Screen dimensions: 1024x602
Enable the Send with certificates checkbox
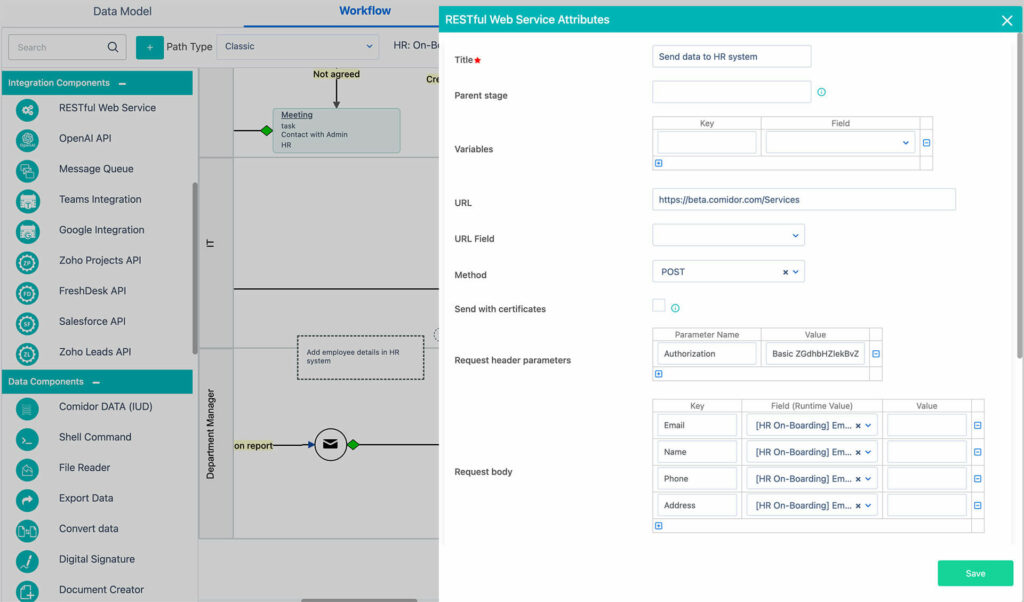[x=659, y=306]
